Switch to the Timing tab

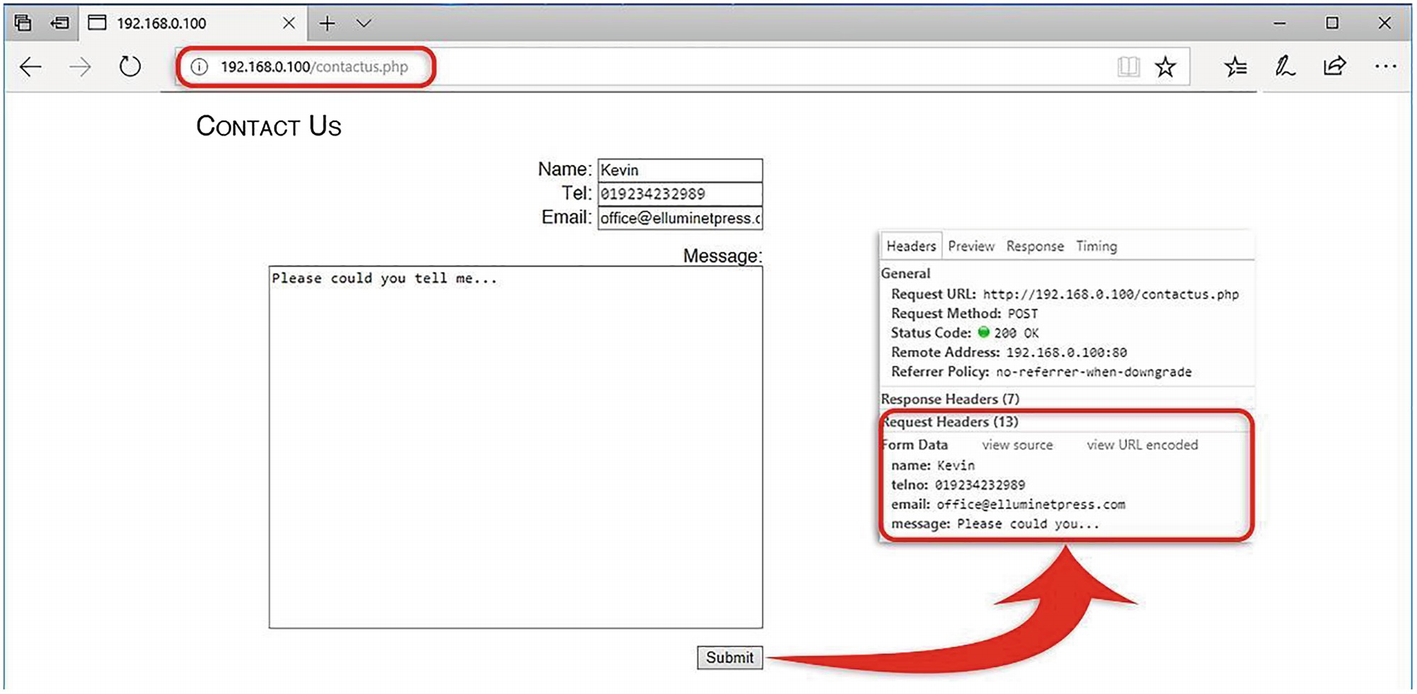[1096, 246]
